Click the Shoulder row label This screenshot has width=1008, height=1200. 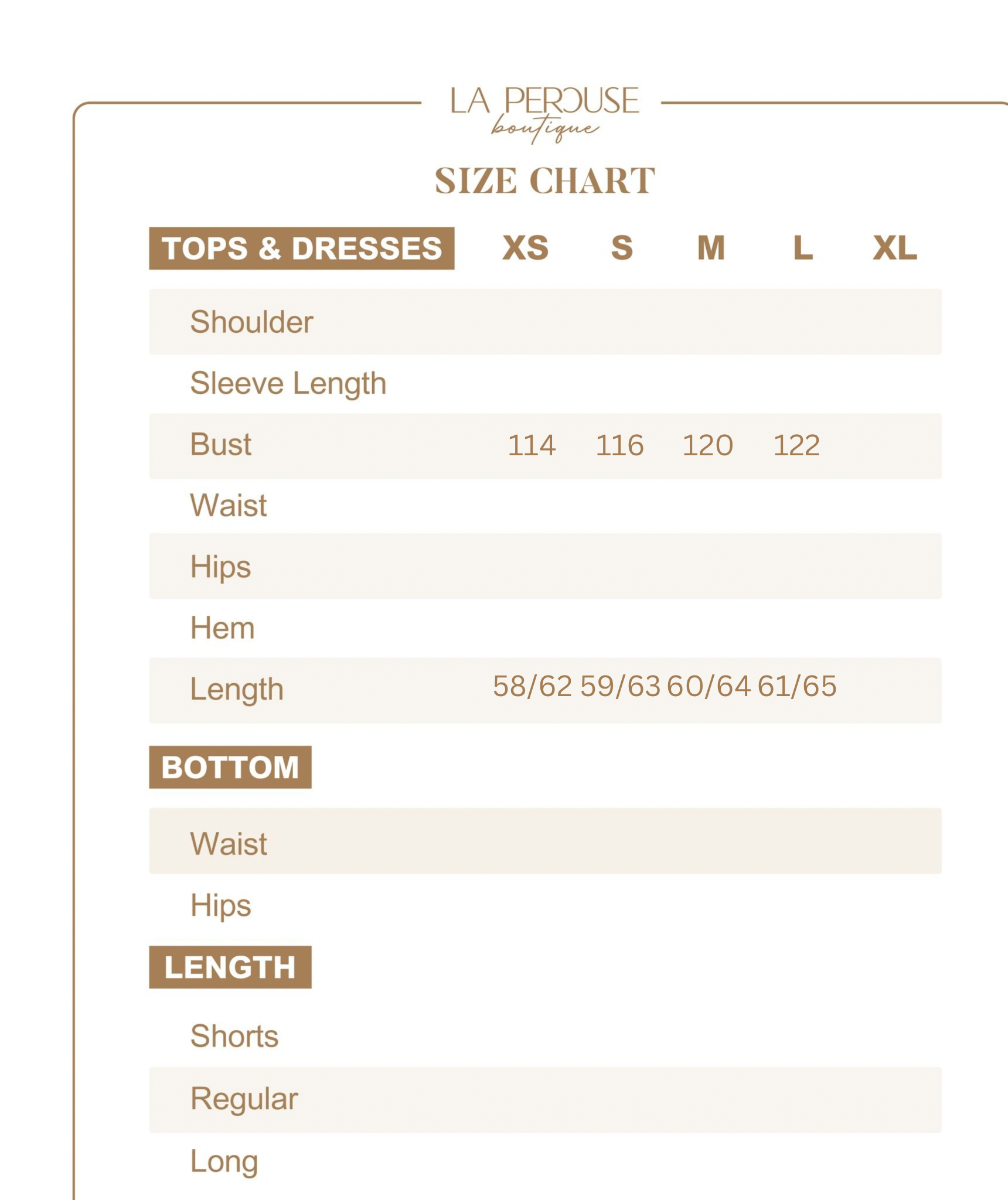tap(252, 322)
